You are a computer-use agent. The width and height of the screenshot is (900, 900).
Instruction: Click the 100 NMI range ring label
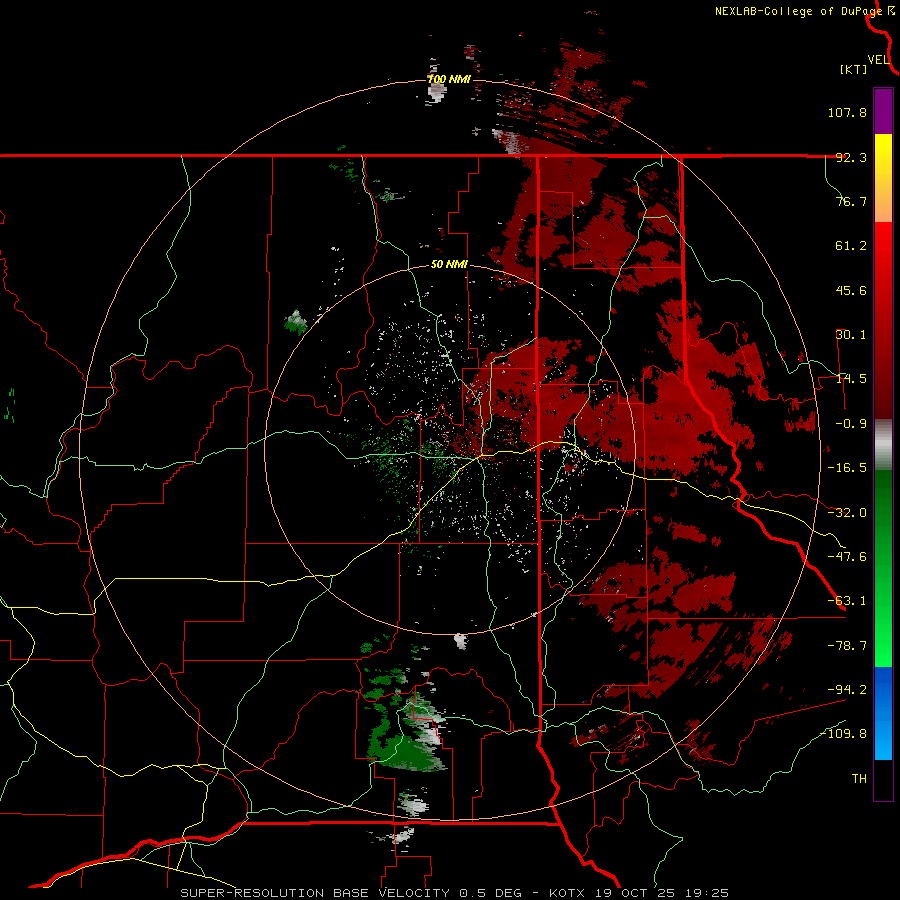[x=449, y=79]
